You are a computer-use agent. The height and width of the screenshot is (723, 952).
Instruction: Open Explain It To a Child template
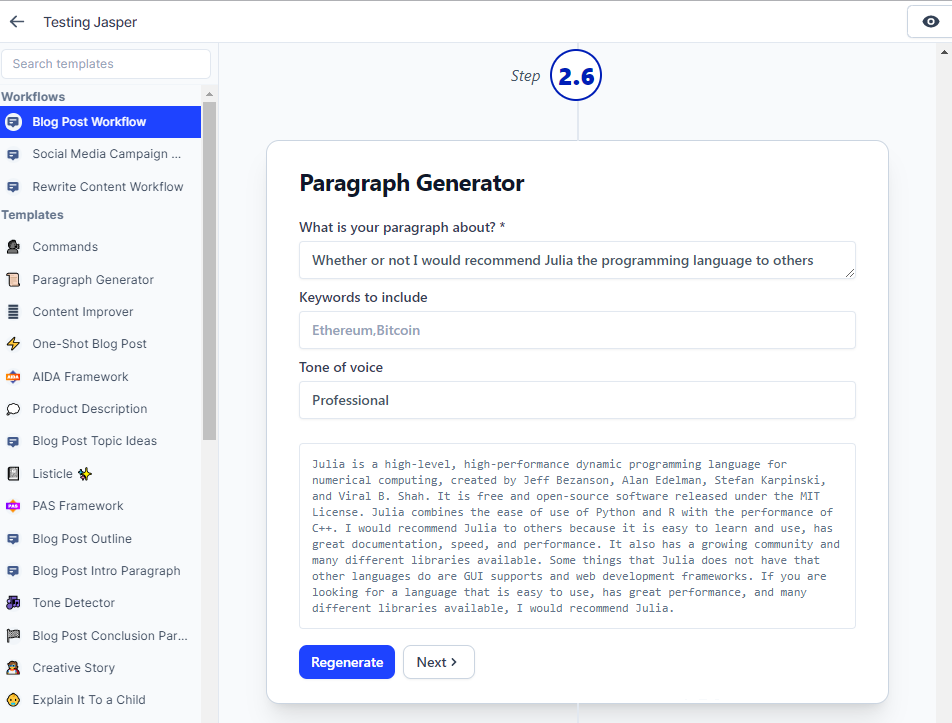pyautogui.click(x=89, y=700)
